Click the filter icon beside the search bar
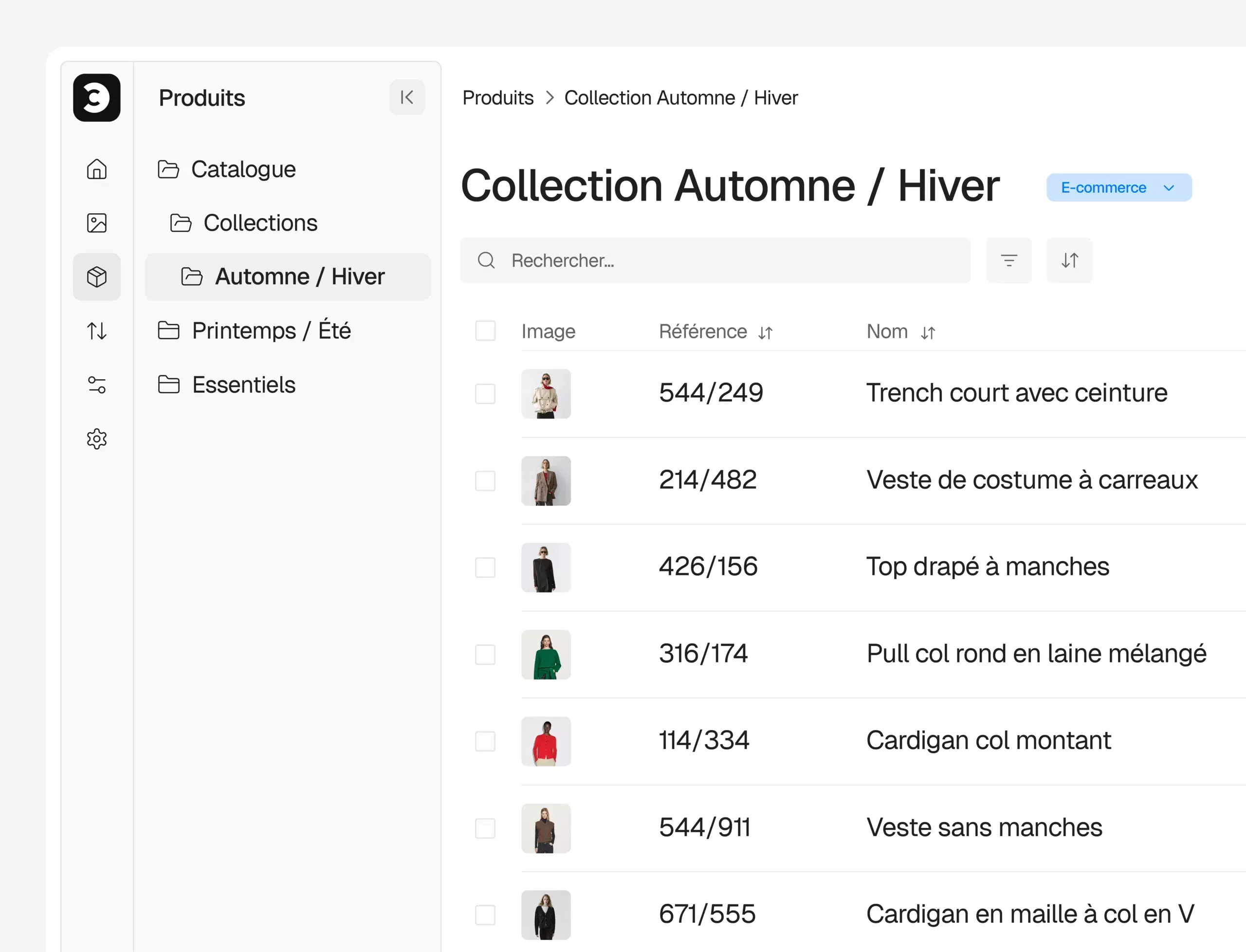The image size is (1246, 952). pos(1008,260)
